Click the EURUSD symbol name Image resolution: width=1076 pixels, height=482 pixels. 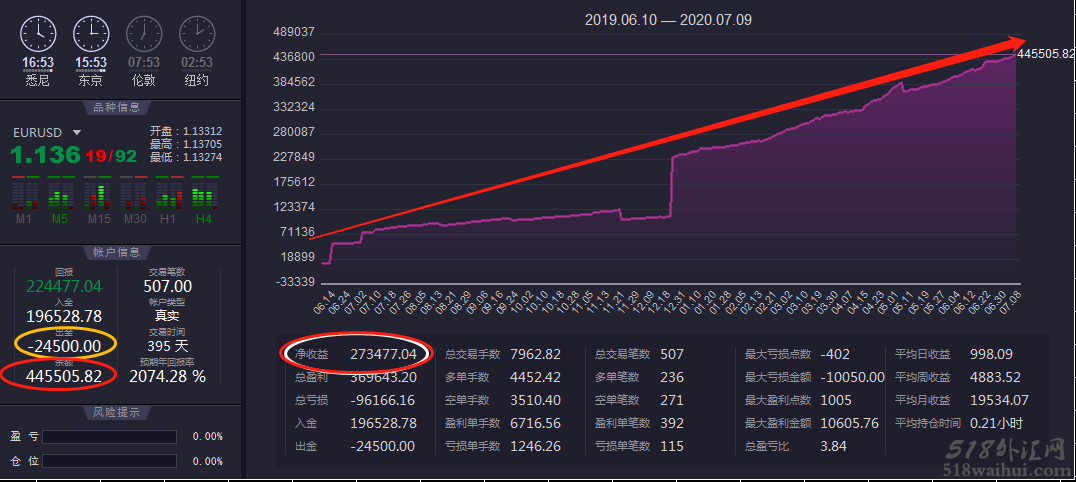tap(38, 132)
